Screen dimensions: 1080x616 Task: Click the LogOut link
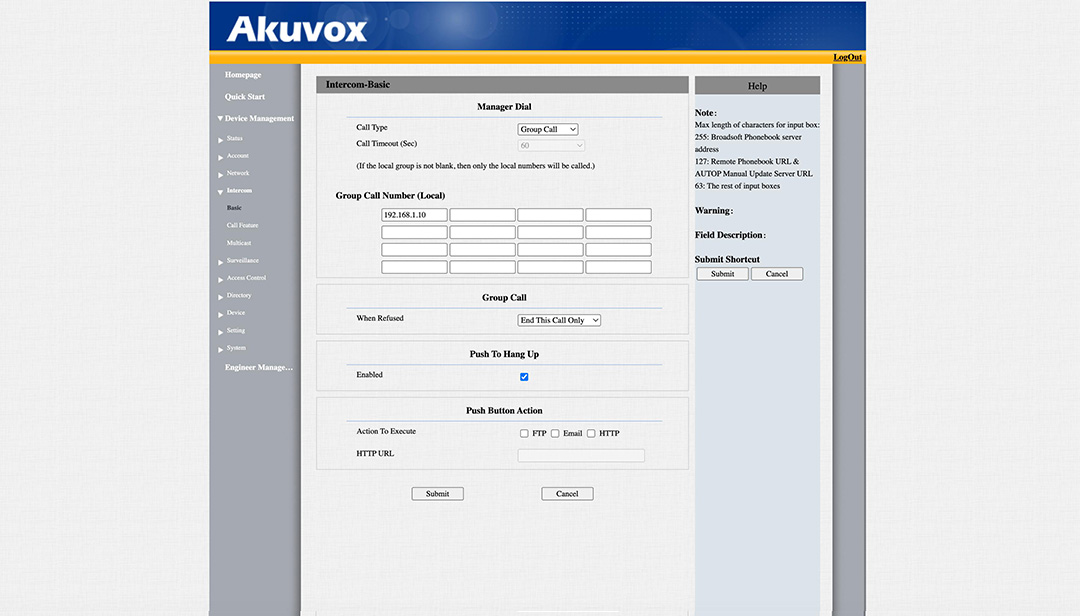(x=847, y=57)
